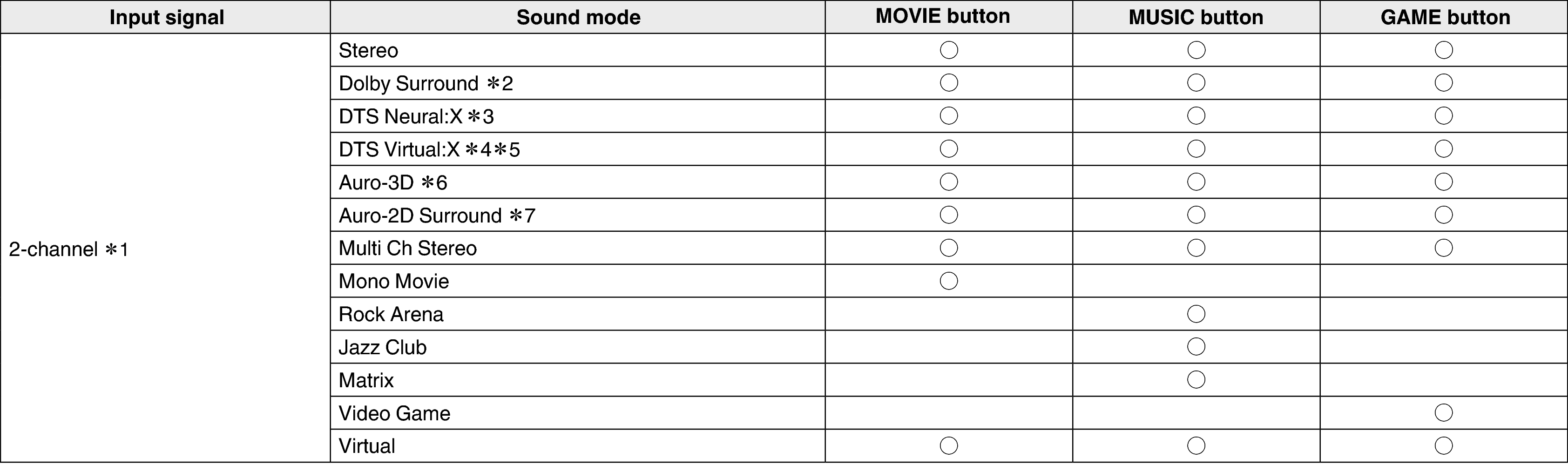Viewport: 1568px width, 465px height.
Task: Click the GAME circle for Video Game
Action: point(1443,413)
